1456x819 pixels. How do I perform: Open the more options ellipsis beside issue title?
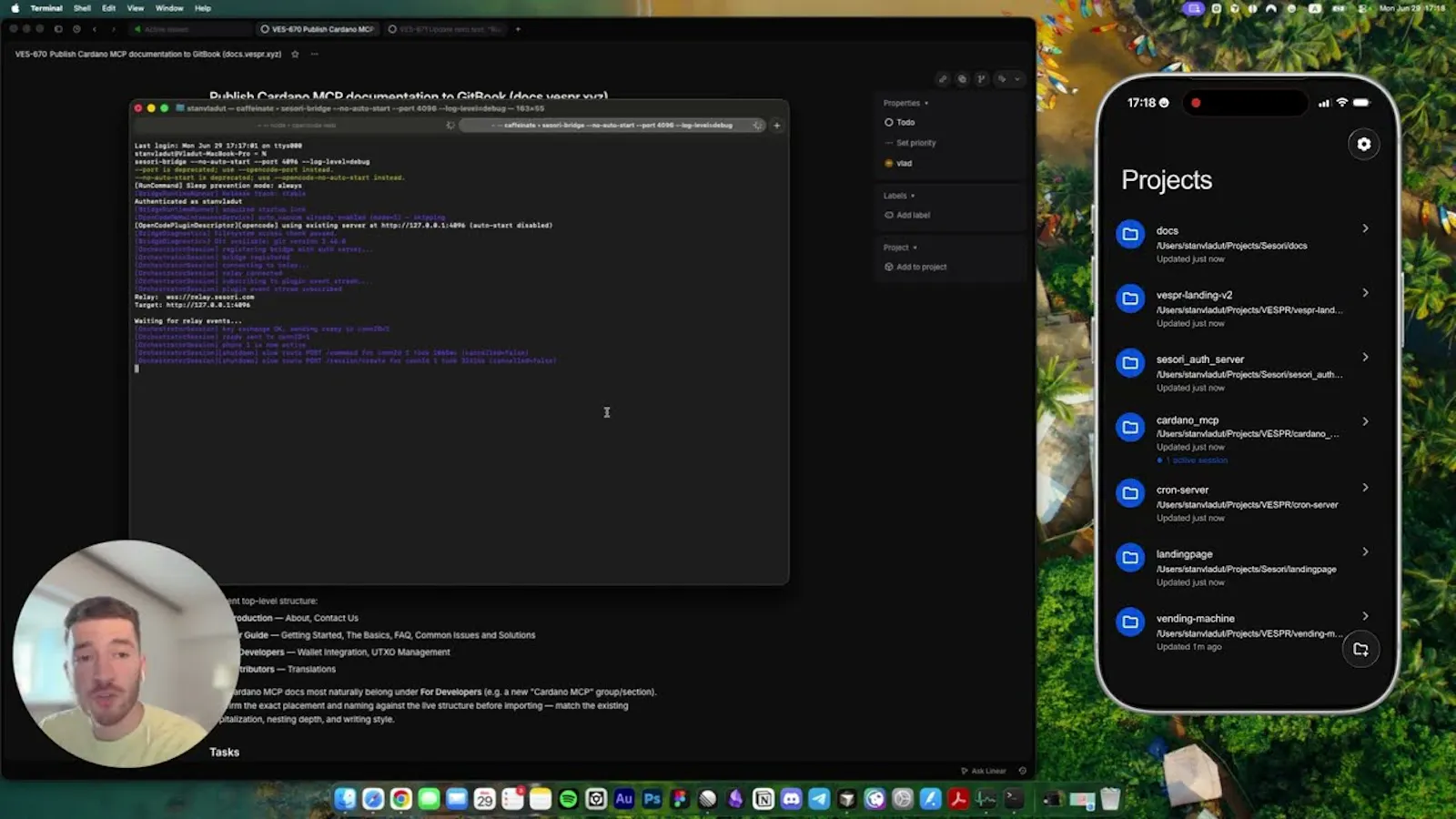tap(315, 55)
